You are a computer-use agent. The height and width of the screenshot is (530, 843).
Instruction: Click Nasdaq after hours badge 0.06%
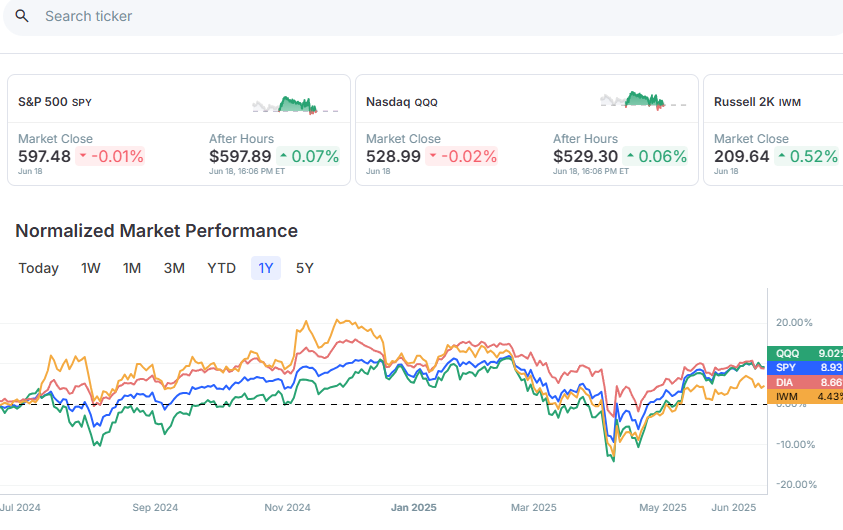pyautogui.click(x=655, y=156)
